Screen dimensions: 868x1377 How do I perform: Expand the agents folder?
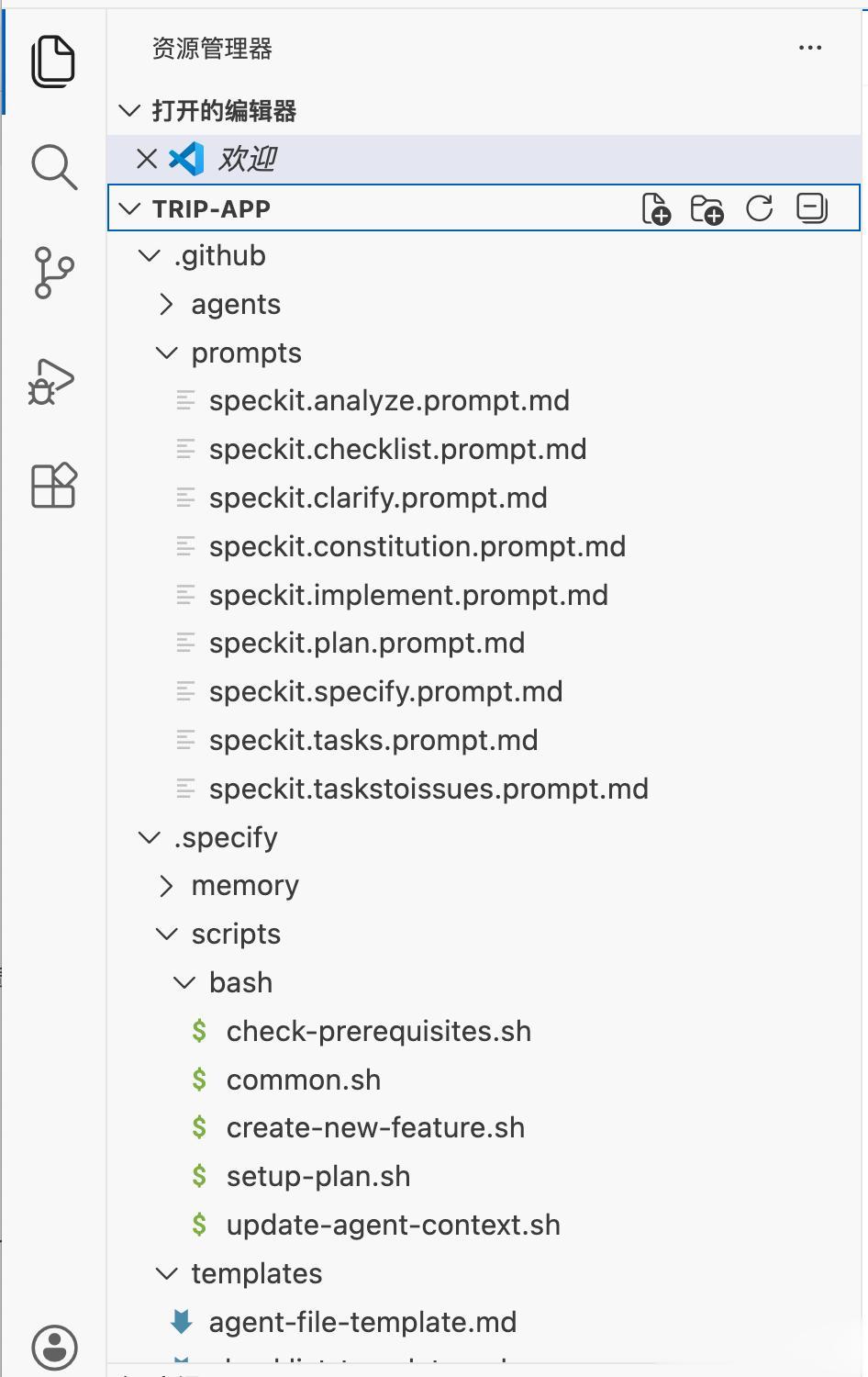click(x=236, y=305)
